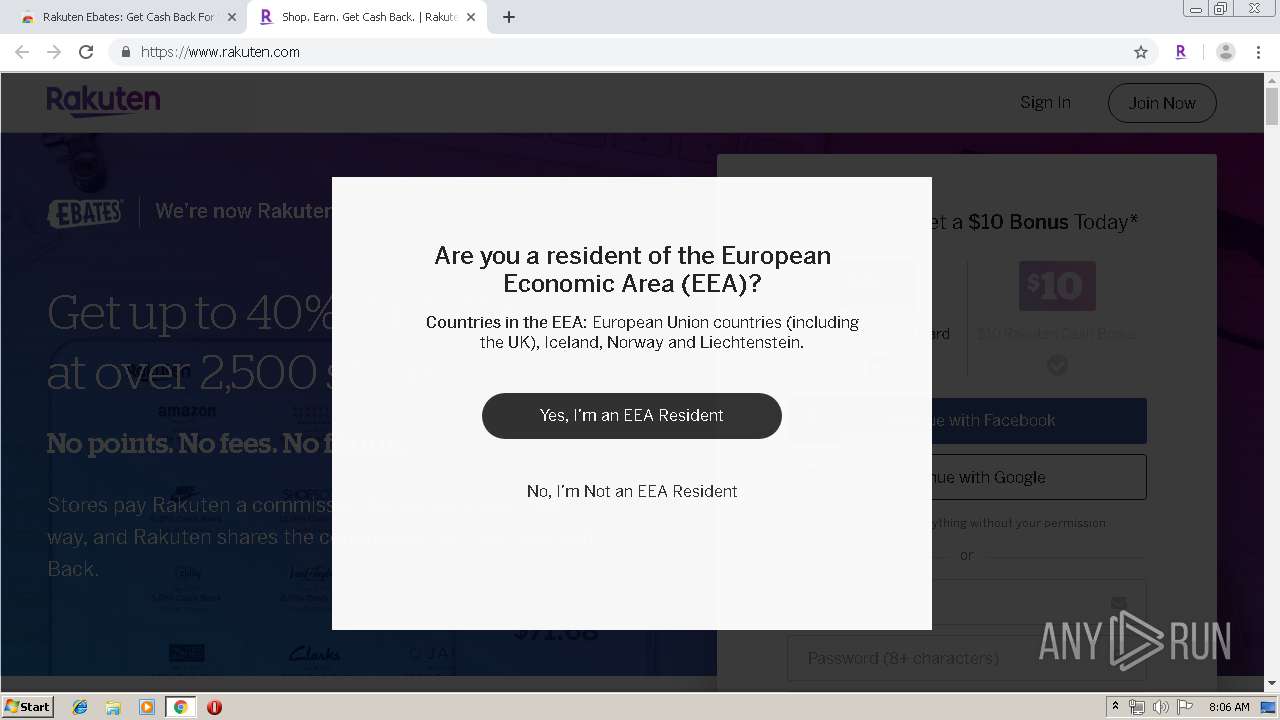Open the Windows Start menu
Image resolution: width=1280 pixels, height=720 pixels.
(x=28, y=706)
